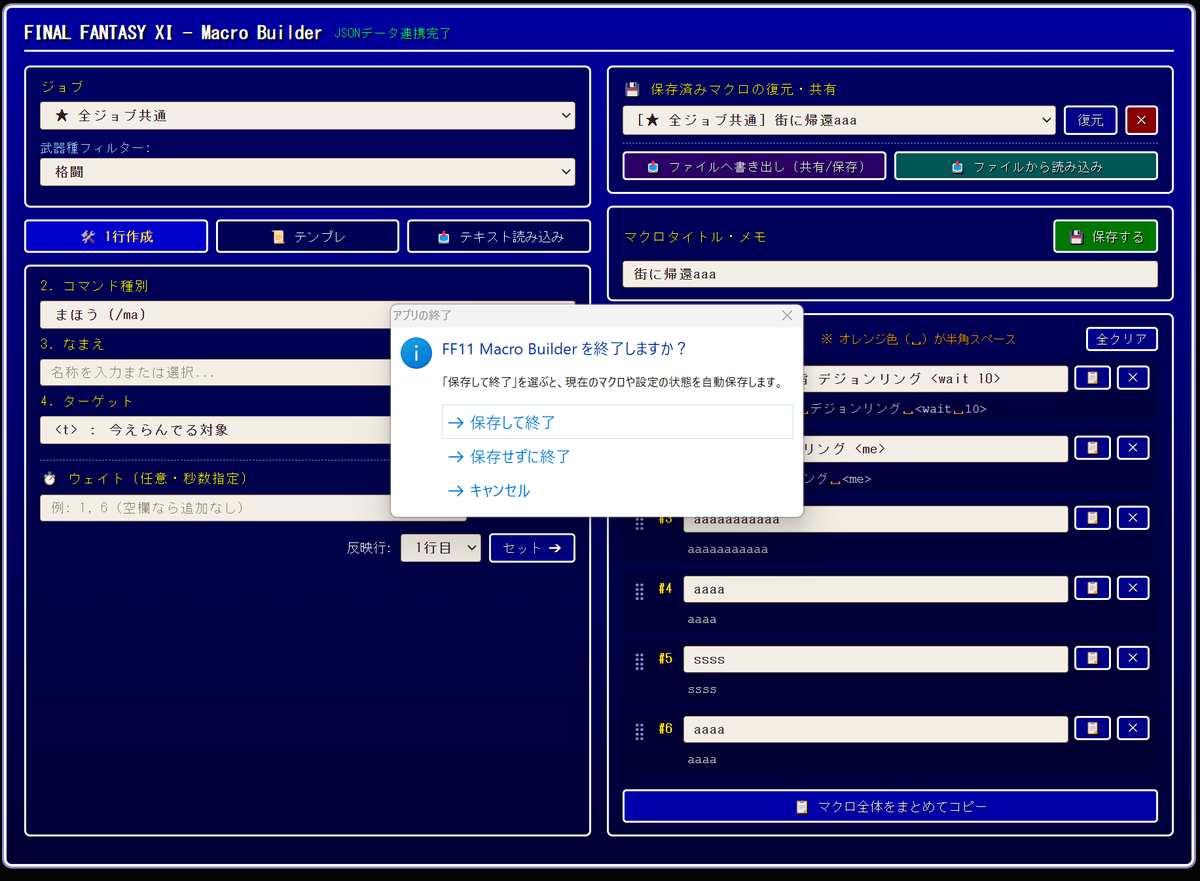1200x881 pixels.
Task: Click マクロ全体をまとめてコピー button
Action: click(x=890, y=806)
